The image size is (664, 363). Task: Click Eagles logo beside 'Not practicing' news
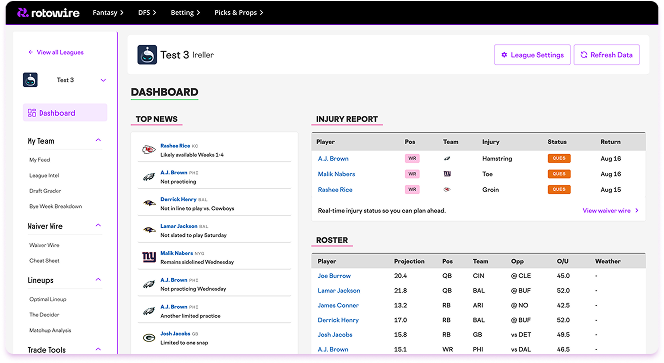click(x=149, y=177)
